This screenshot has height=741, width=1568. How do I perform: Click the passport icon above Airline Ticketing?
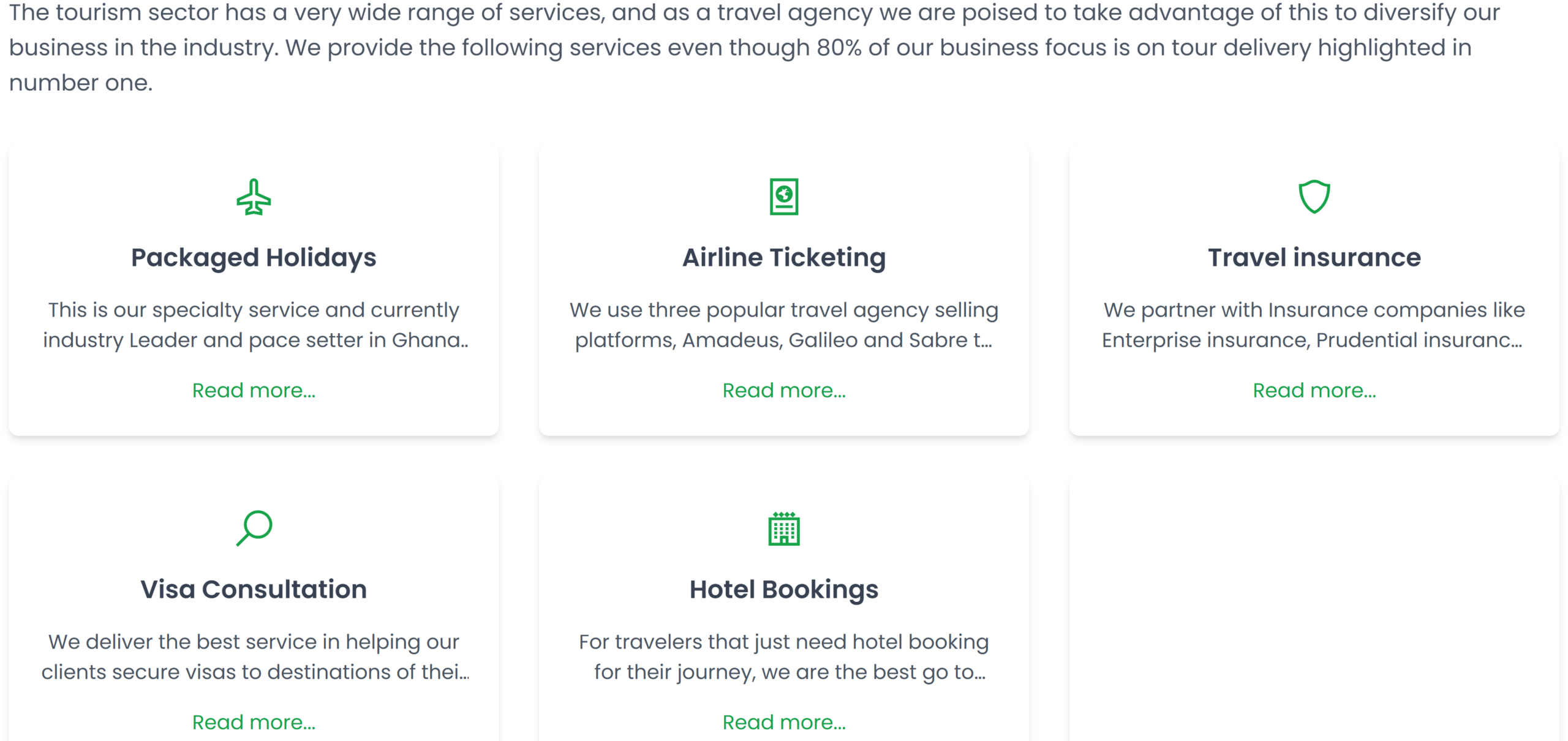[x=784, y=197]
